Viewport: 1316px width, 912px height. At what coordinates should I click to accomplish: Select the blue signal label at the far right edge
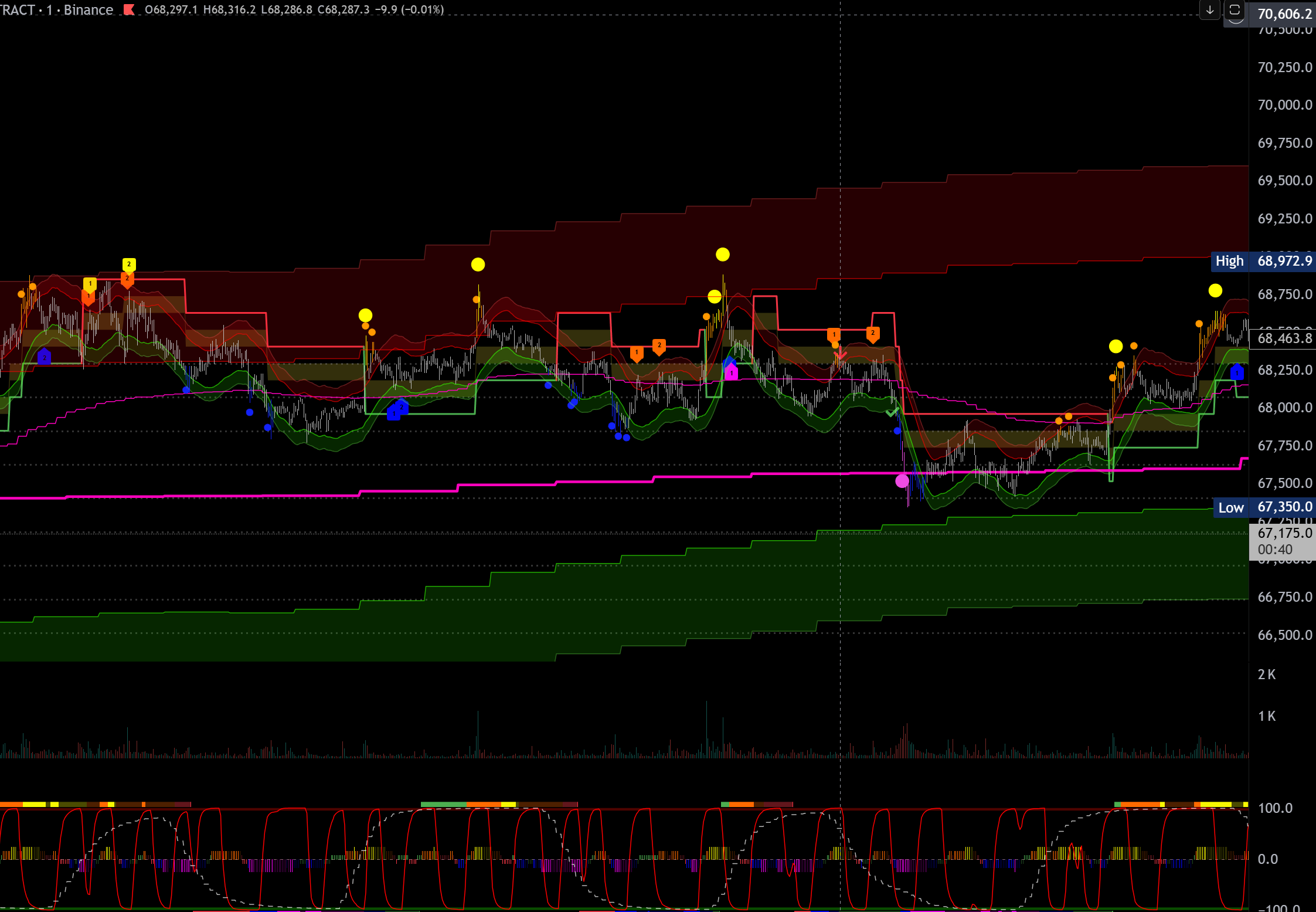point(1236,372)
